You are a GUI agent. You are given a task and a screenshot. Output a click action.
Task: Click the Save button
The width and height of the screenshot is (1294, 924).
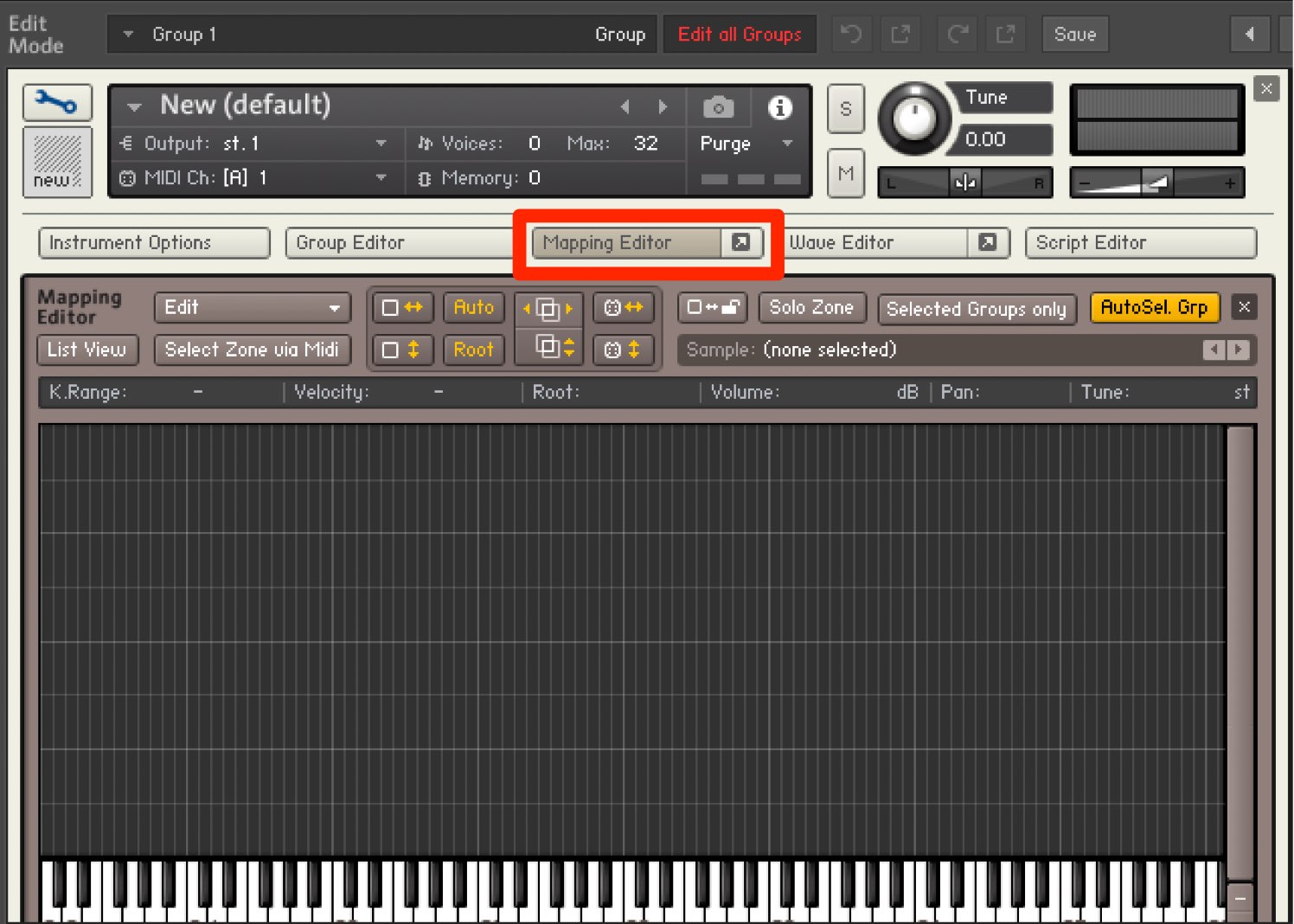(1075, 35)
